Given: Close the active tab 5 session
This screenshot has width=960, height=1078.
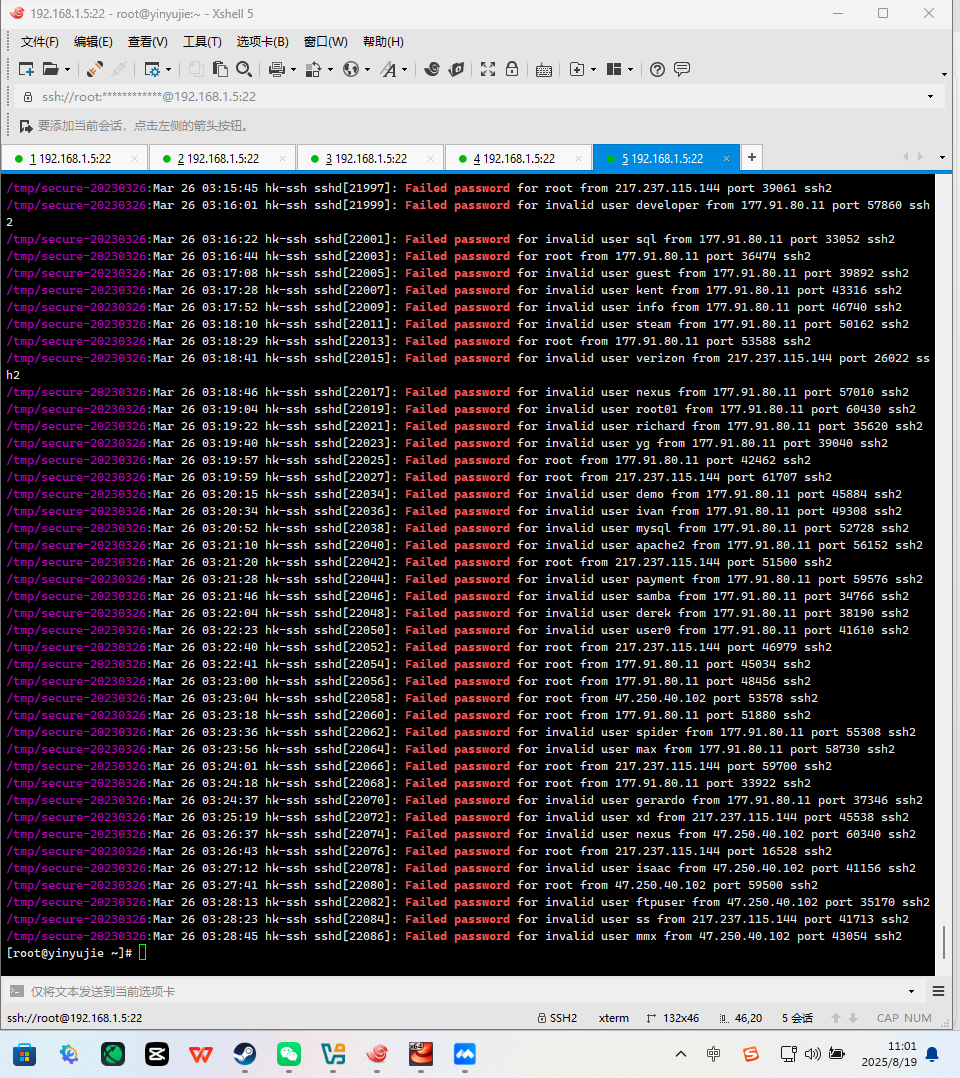Looking at the screenshot, I should click(x=726, y=159).
